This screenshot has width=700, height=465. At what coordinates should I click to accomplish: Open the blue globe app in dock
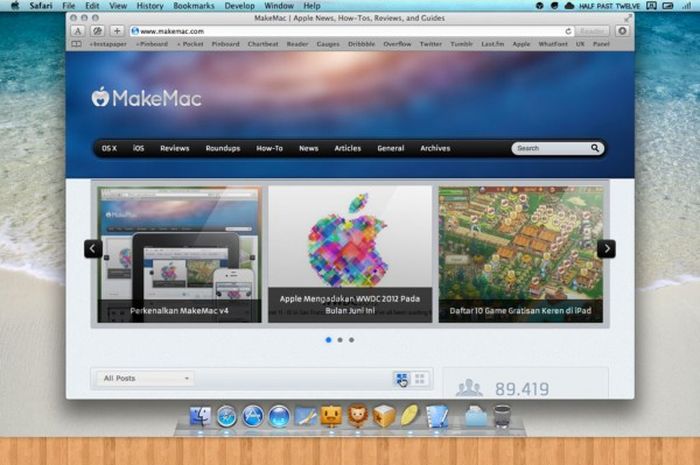[x=279, y=416]
